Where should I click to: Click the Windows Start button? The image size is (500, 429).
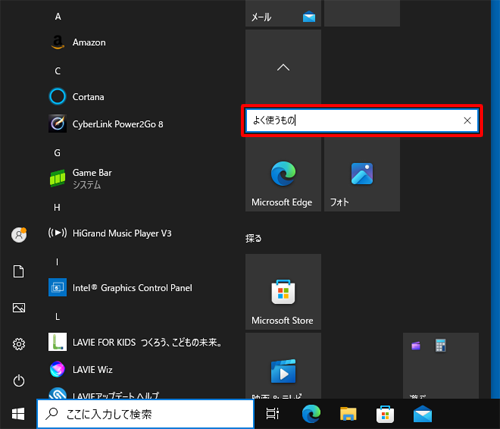click(x=18, y=414)
